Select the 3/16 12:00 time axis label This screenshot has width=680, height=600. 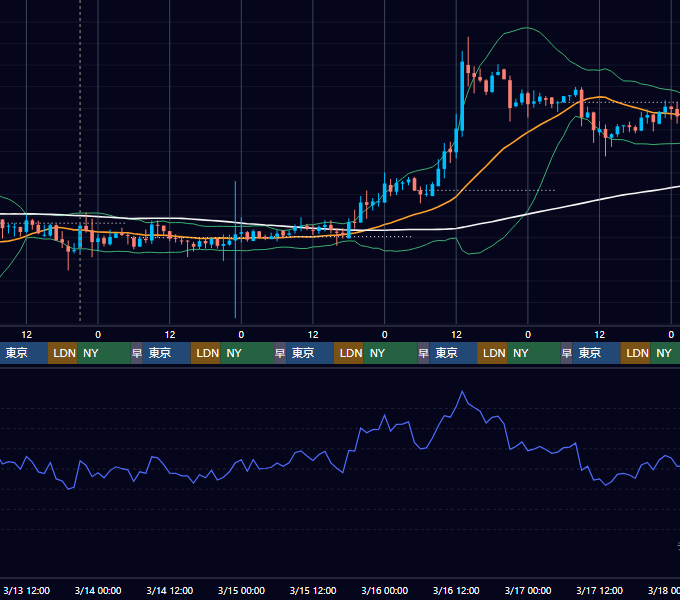(x=456, y=590)
